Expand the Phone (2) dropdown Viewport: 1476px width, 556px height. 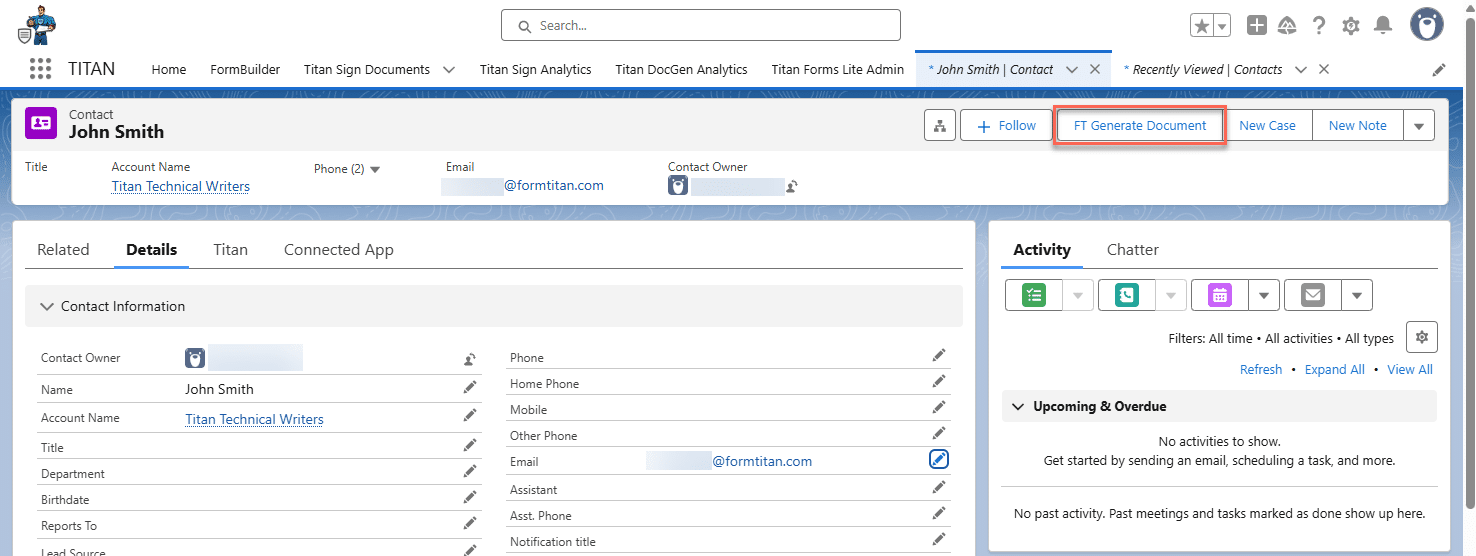click(x=375, y=170)
